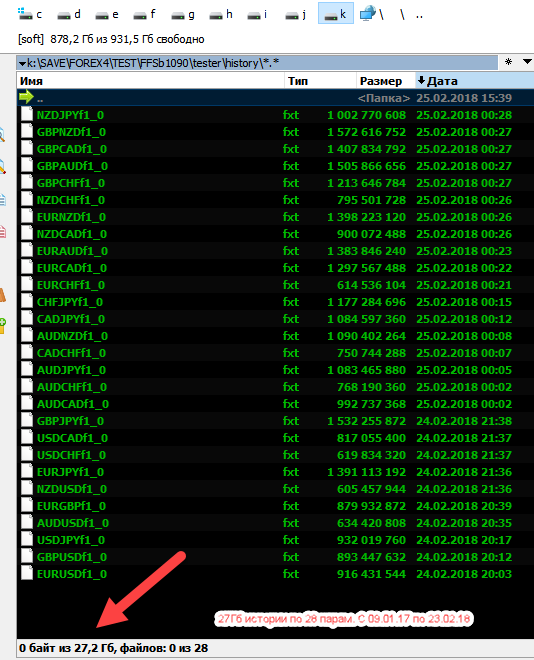Select file GBPCHFf1_0
Screen dimensions: 534x660
275,183
